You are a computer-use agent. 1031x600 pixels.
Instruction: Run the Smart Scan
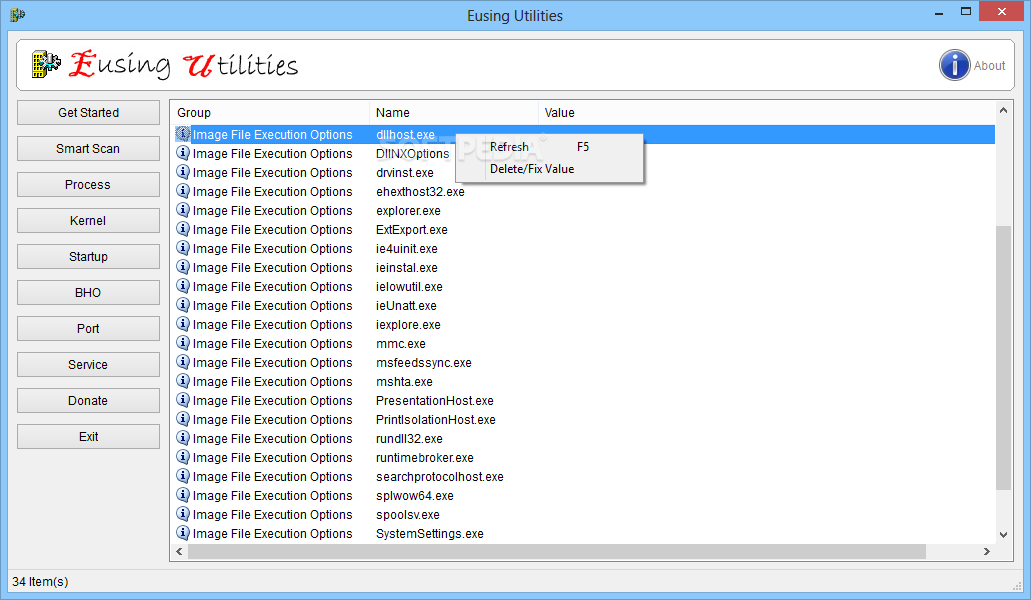click(88, 149)
